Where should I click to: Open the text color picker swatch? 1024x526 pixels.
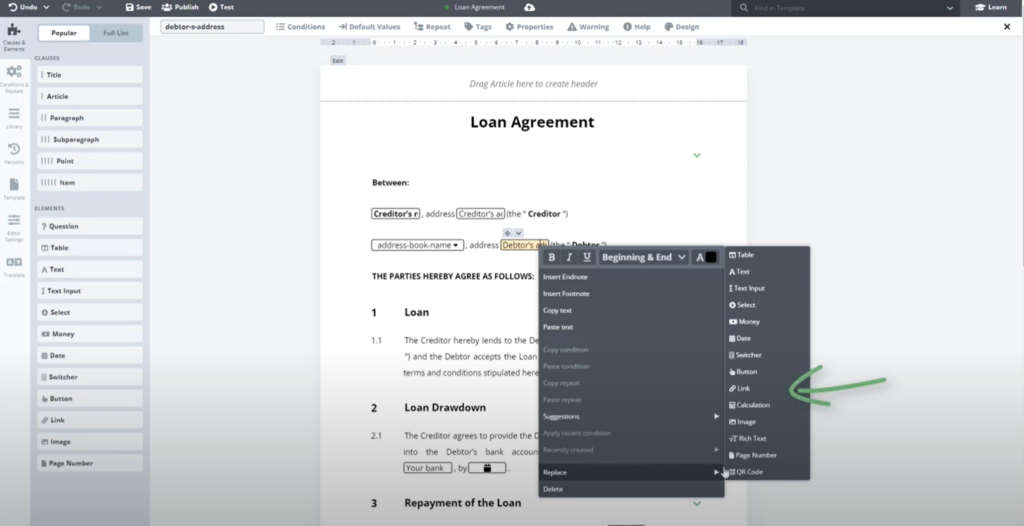pos(711,257)
